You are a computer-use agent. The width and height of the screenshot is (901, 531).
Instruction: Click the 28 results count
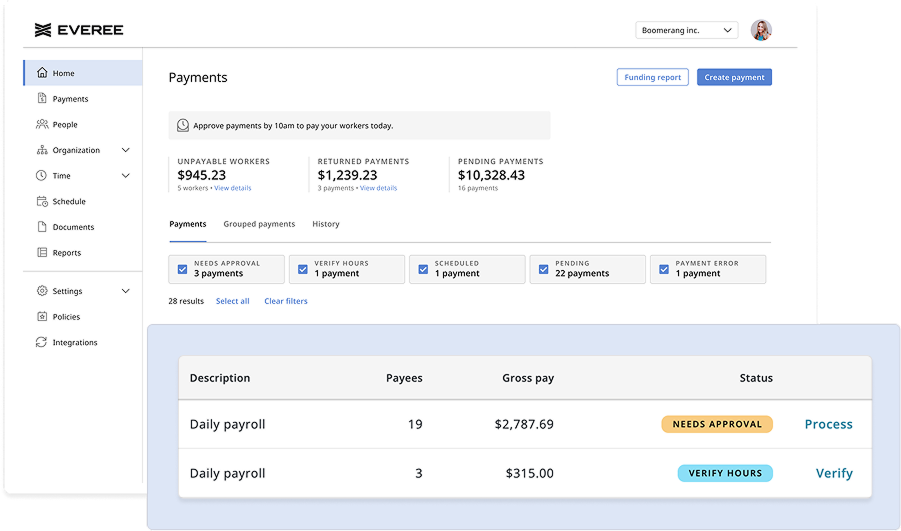pos(186,301)
